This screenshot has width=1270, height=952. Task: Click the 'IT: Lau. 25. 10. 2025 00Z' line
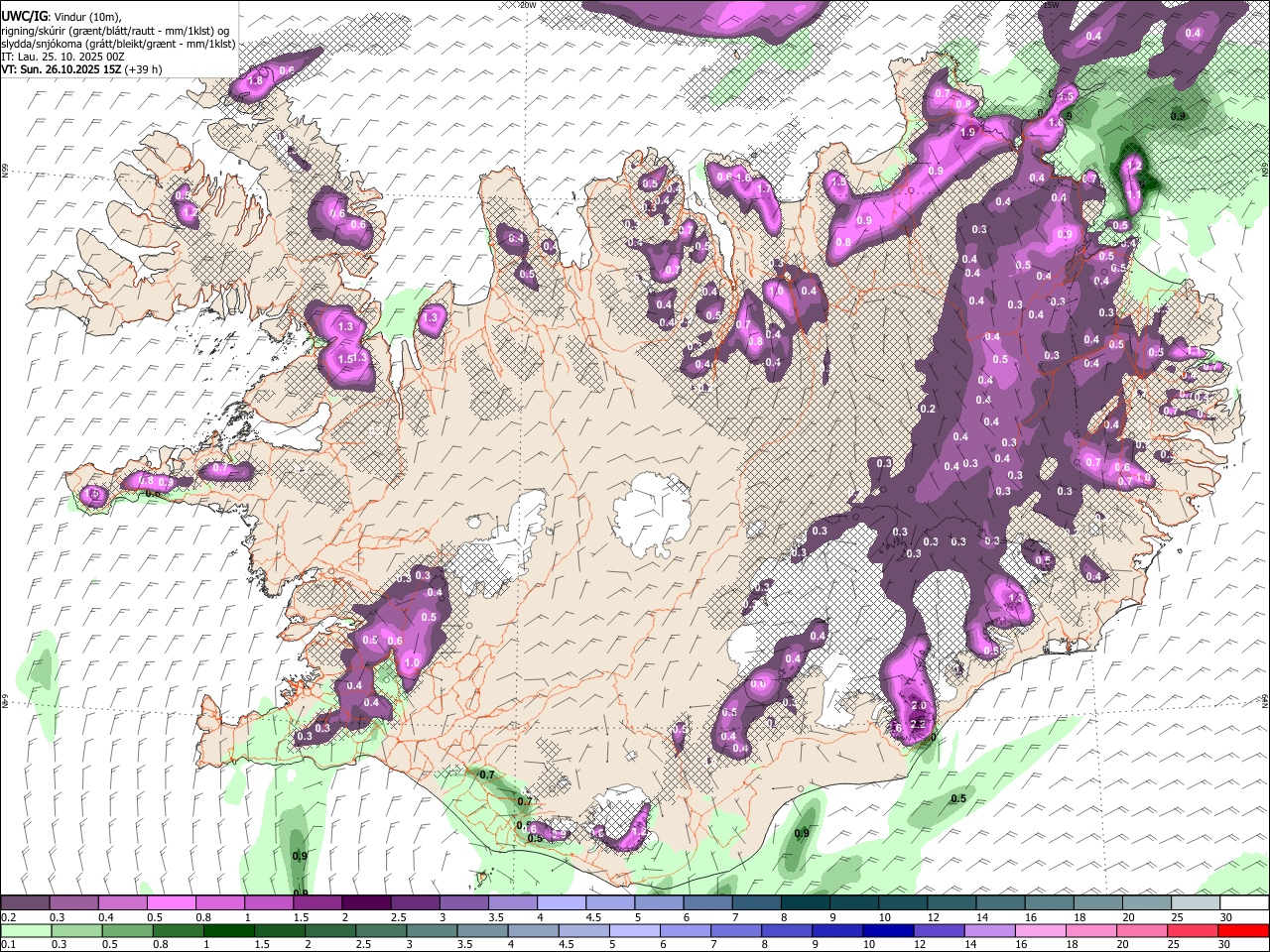(62, 57)
